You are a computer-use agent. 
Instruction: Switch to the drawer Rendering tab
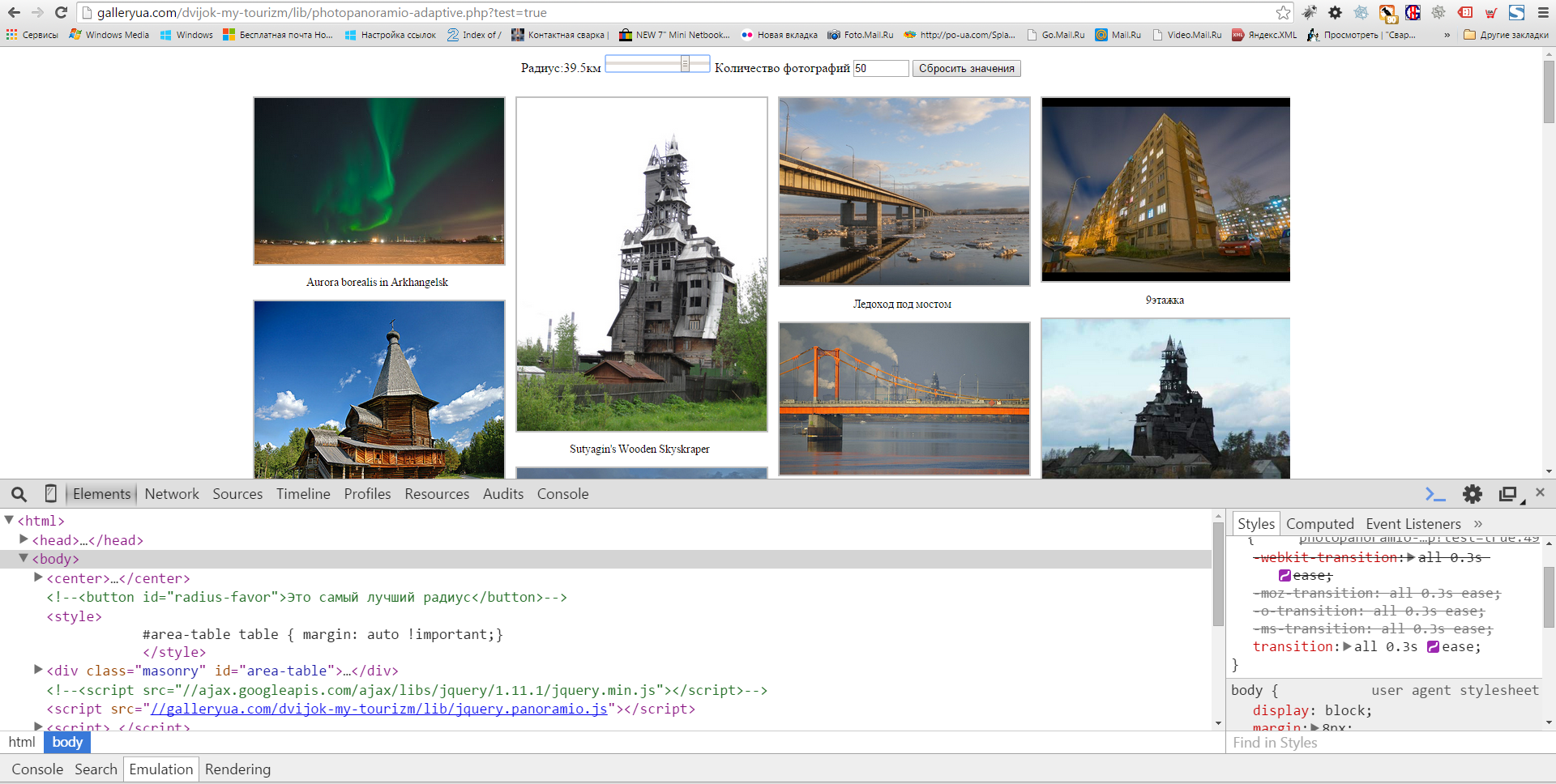pos(237,769)
